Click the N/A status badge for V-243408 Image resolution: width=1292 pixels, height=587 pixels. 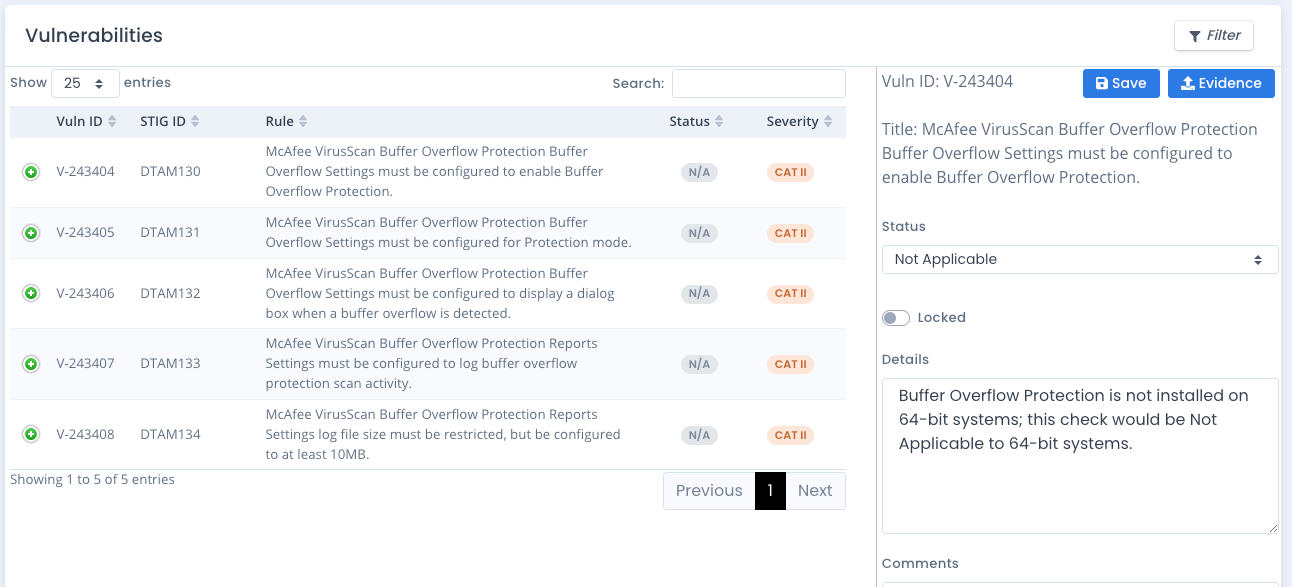click(x=698, y=435)
